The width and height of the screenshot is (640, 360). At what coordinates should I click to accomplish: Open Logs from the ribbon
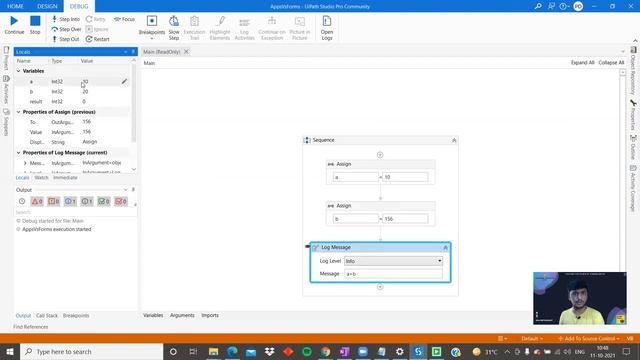[x=327, y=28]
